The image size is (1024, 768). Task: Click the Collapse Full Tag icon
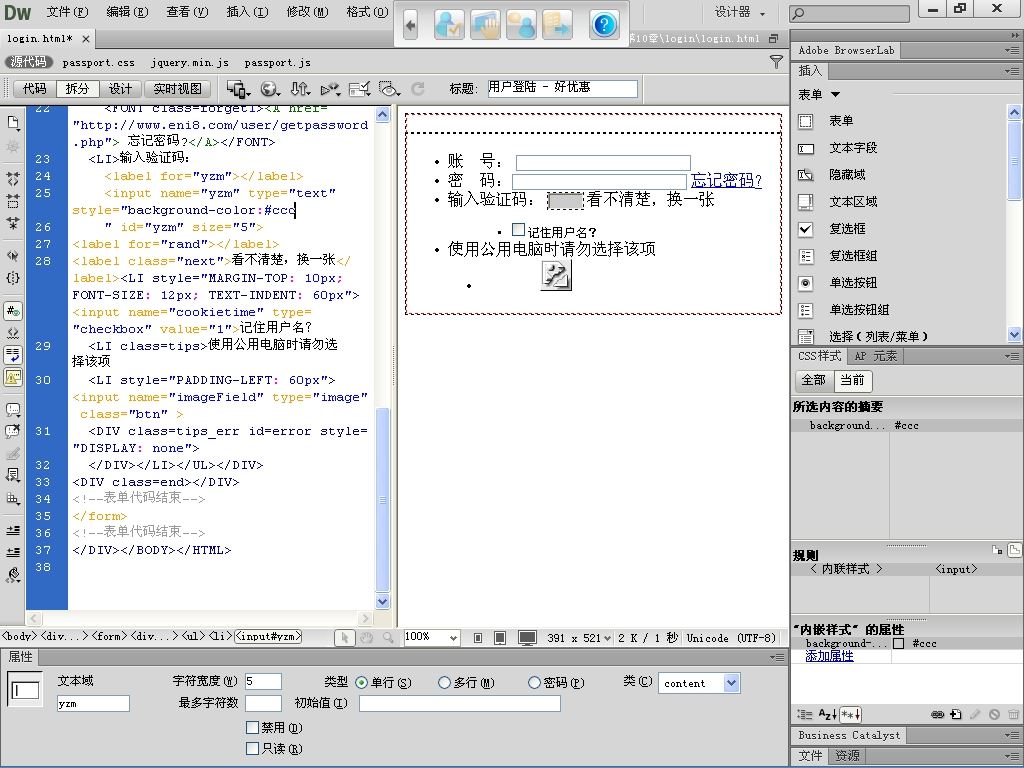pyautogui.click(x=12, y=178)
